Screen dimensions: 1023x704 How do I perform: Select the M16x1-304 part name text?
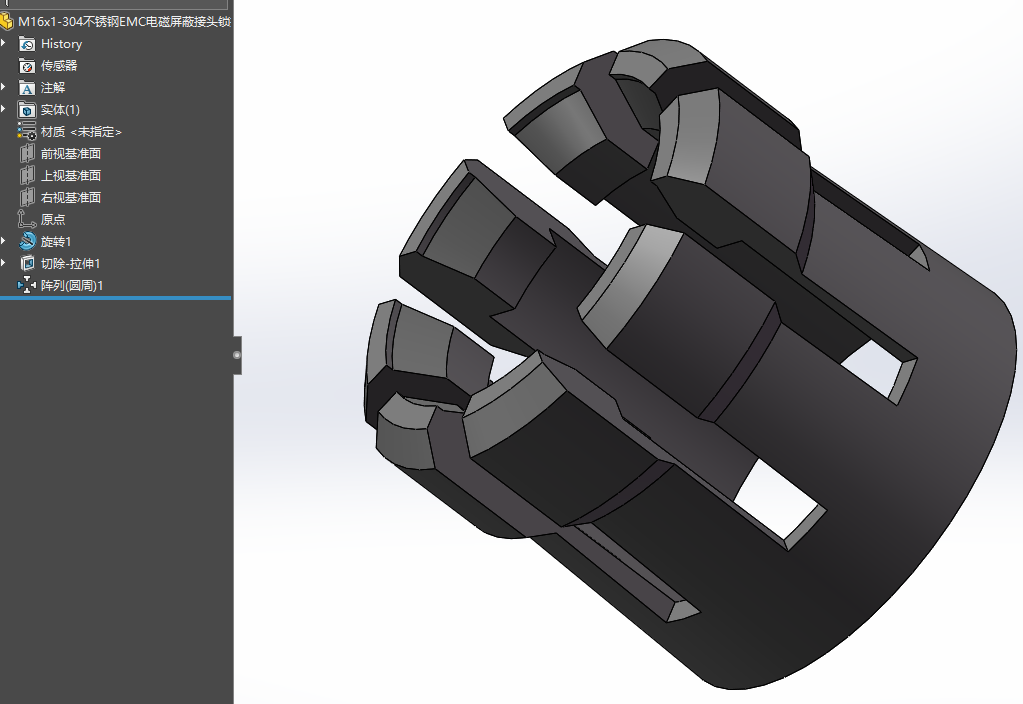[125, 22]
